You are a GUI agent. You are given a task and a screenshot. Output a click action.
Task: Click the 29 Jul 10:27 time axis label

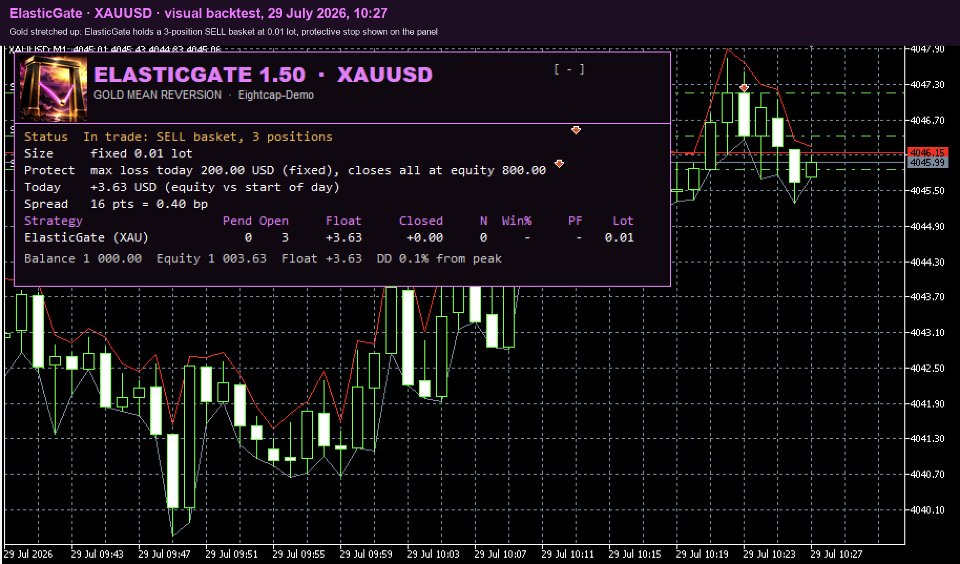(836, 554)
